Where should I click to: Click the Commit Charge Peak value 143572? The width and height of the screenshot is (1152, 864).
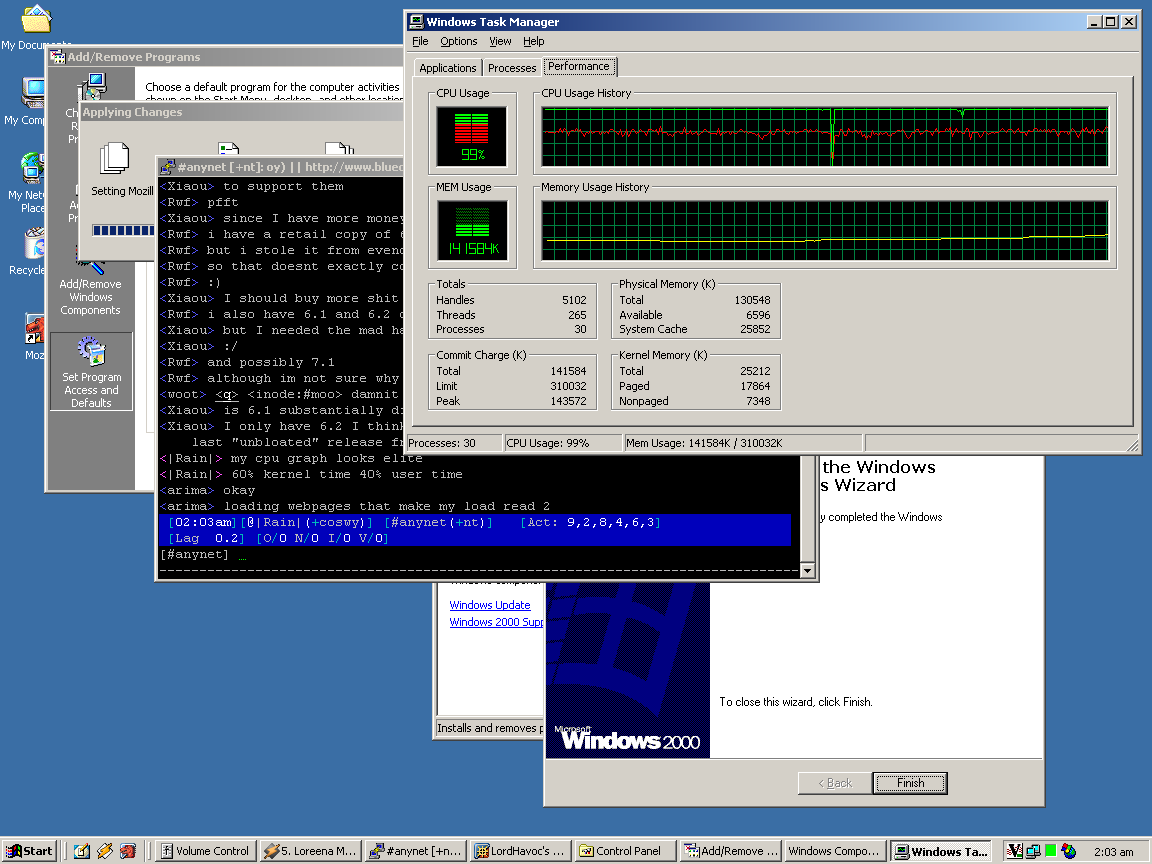(569, 401)
